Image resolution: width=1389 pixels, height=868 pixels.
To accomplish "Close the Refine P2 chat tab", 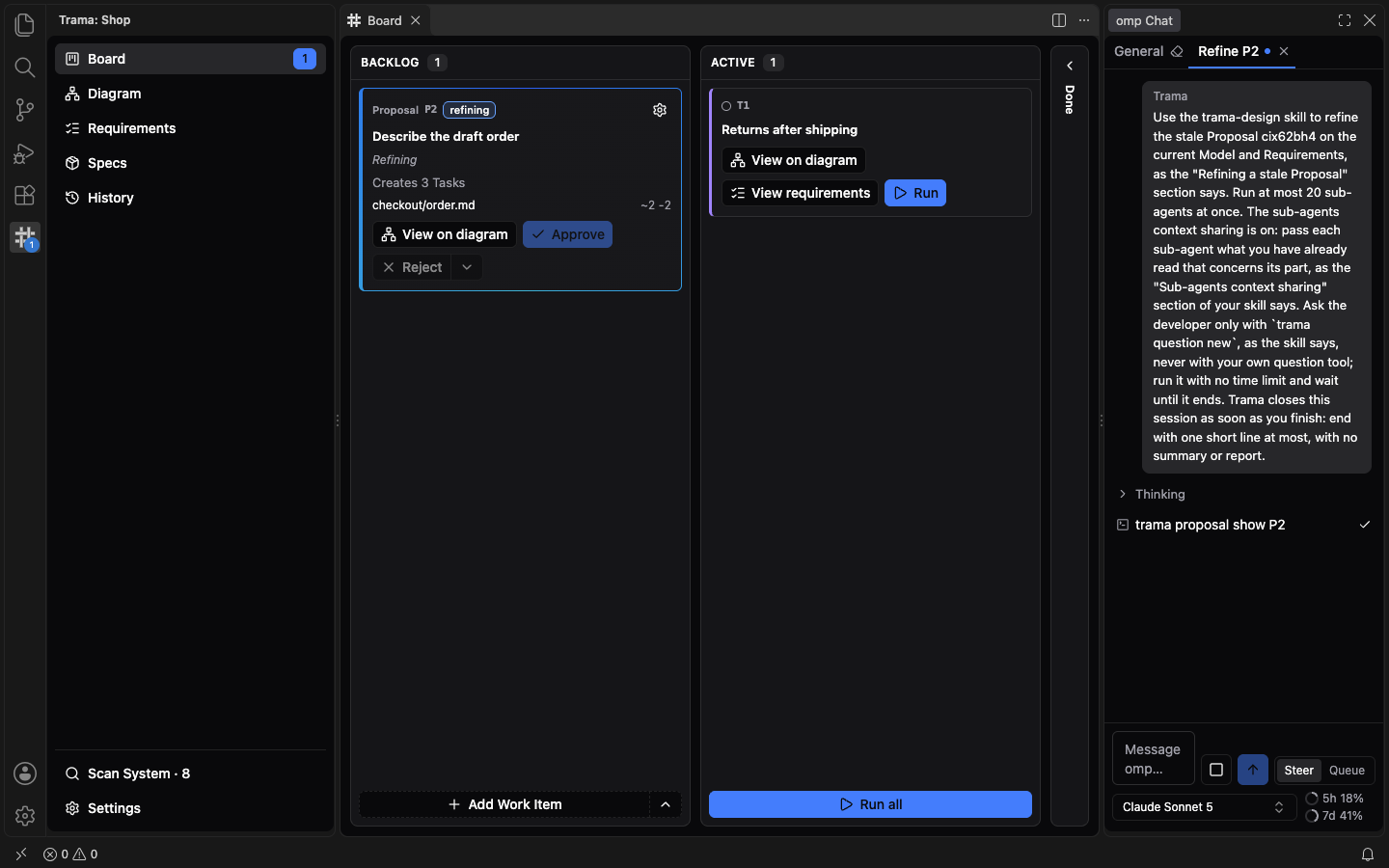I will 1284,51.
